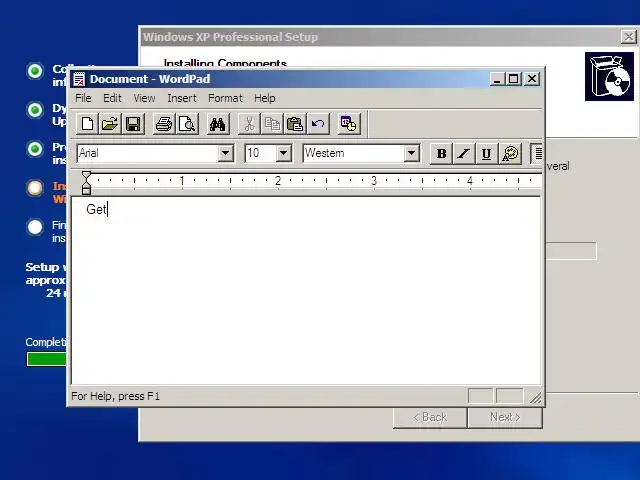This screenshot has width=640, height=480.
Task: Close the Windows XP Setup window
Action: [629, 37]
